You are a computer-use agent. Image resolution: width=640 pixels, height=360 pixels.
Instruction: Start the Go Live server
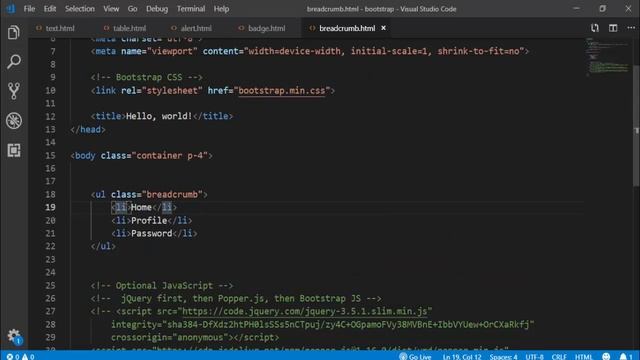coord(415,356)
